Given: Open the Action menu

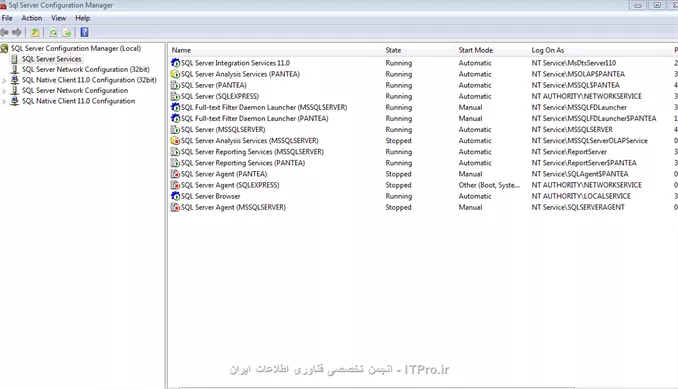Looking at the screenshot, I should pyautogui.click(x=32, y=18).
